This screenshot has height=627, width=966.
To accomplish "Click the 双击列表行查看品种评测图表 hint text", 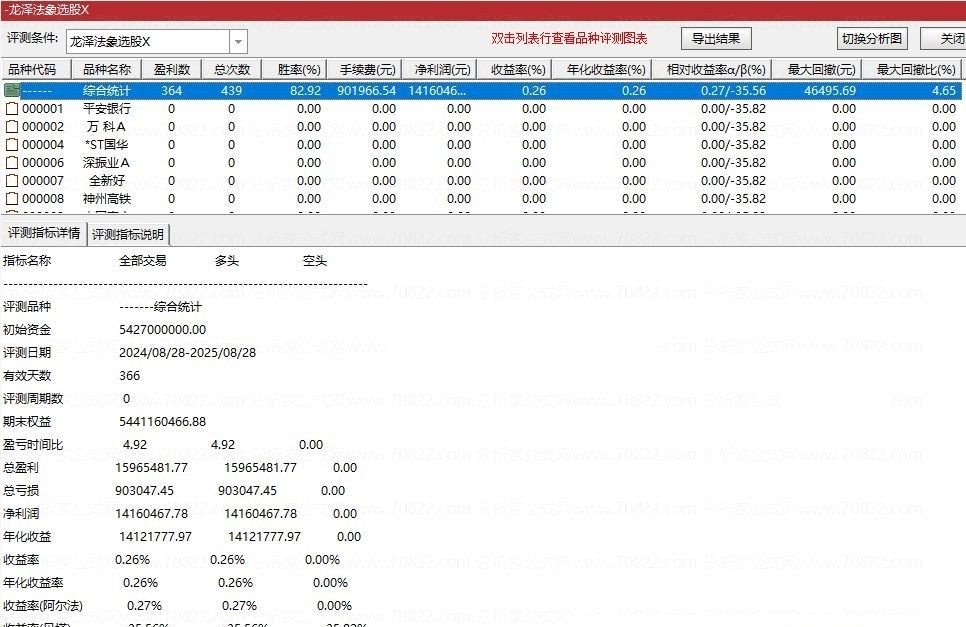I will coord(569,38).
